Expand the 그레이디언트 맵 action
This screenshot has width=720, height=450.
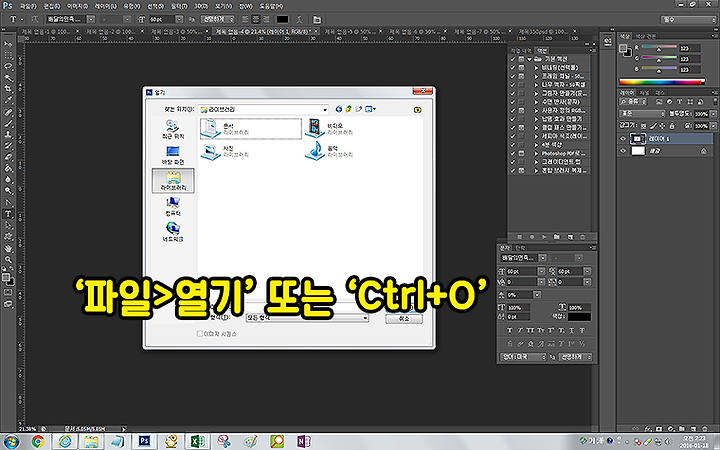coord(536,162)
